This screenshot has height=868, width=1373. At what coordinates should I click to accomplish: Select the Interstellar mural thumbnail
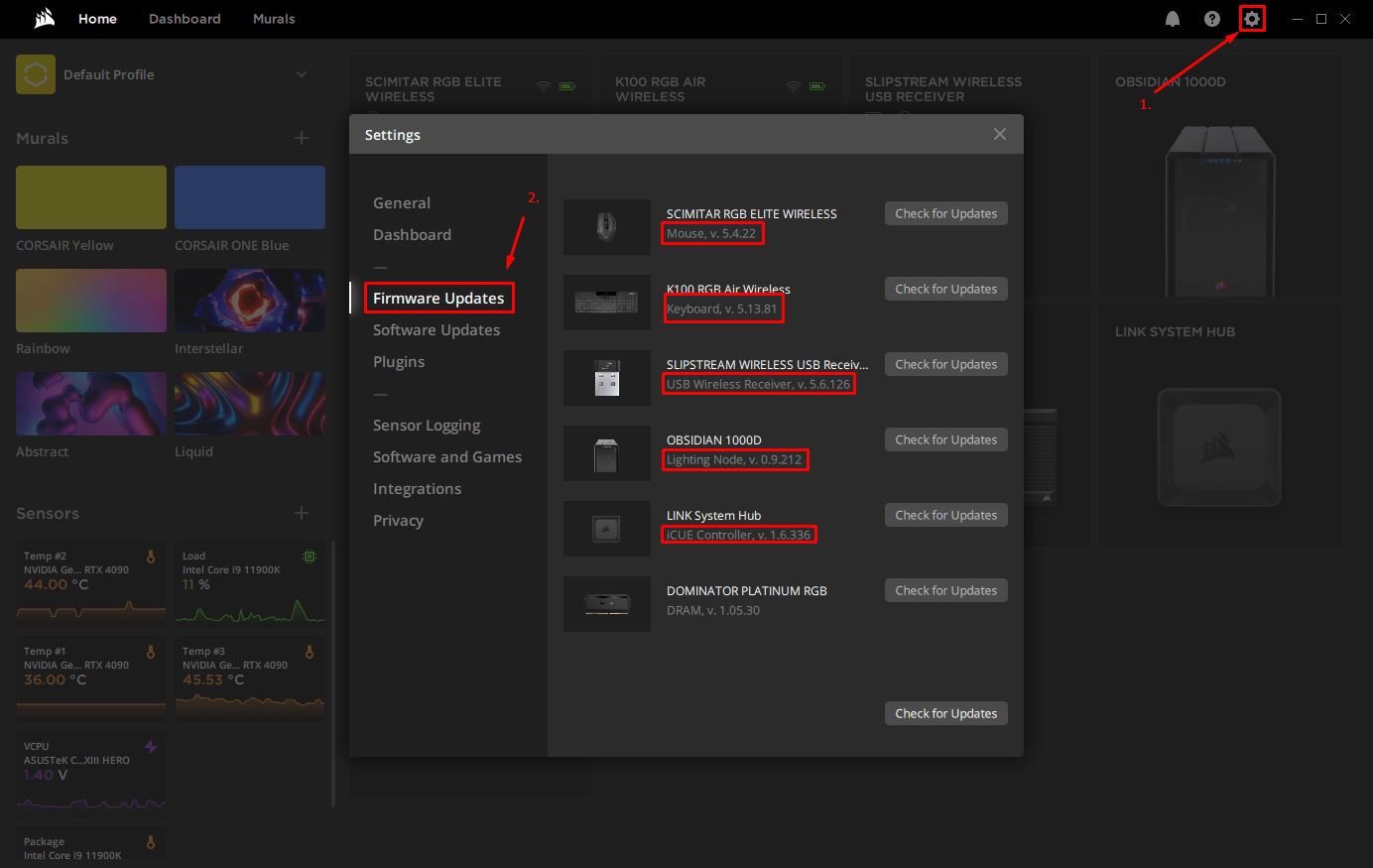coord(249,300)
